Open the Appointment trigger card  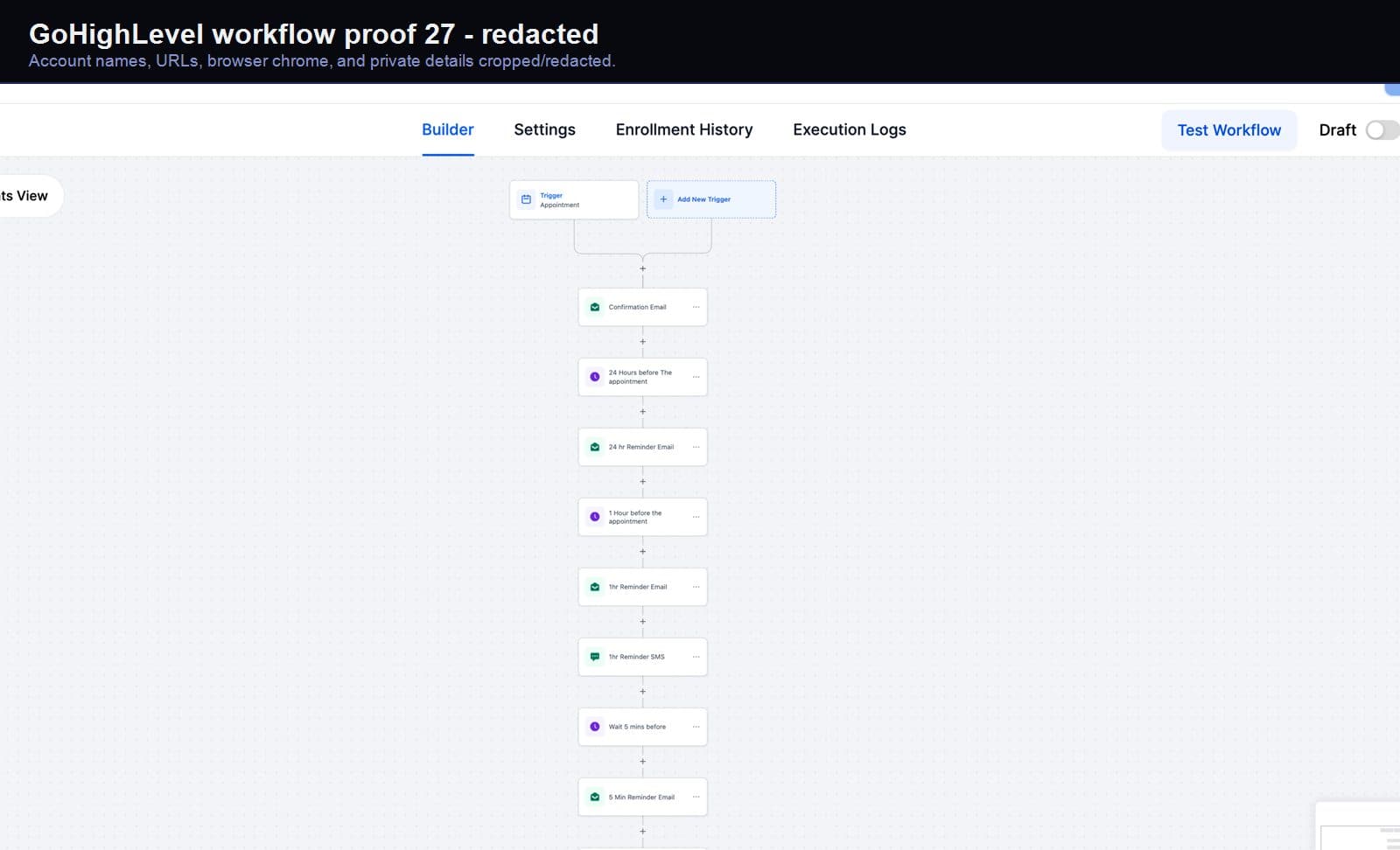pos(574,199)
